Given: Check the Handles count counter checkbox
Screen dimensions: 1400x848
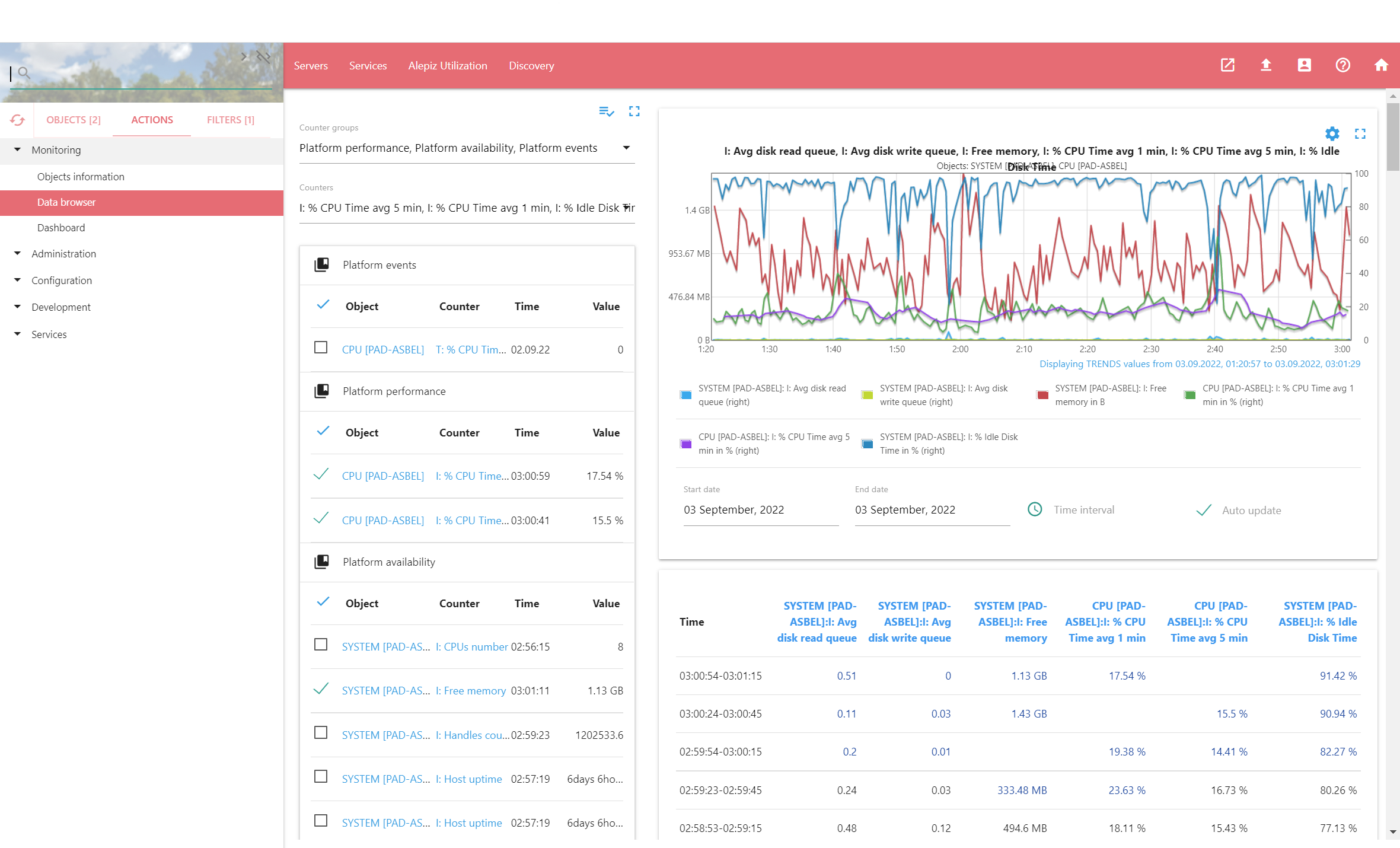Looking at the screenshot, I should pos(321,733).
